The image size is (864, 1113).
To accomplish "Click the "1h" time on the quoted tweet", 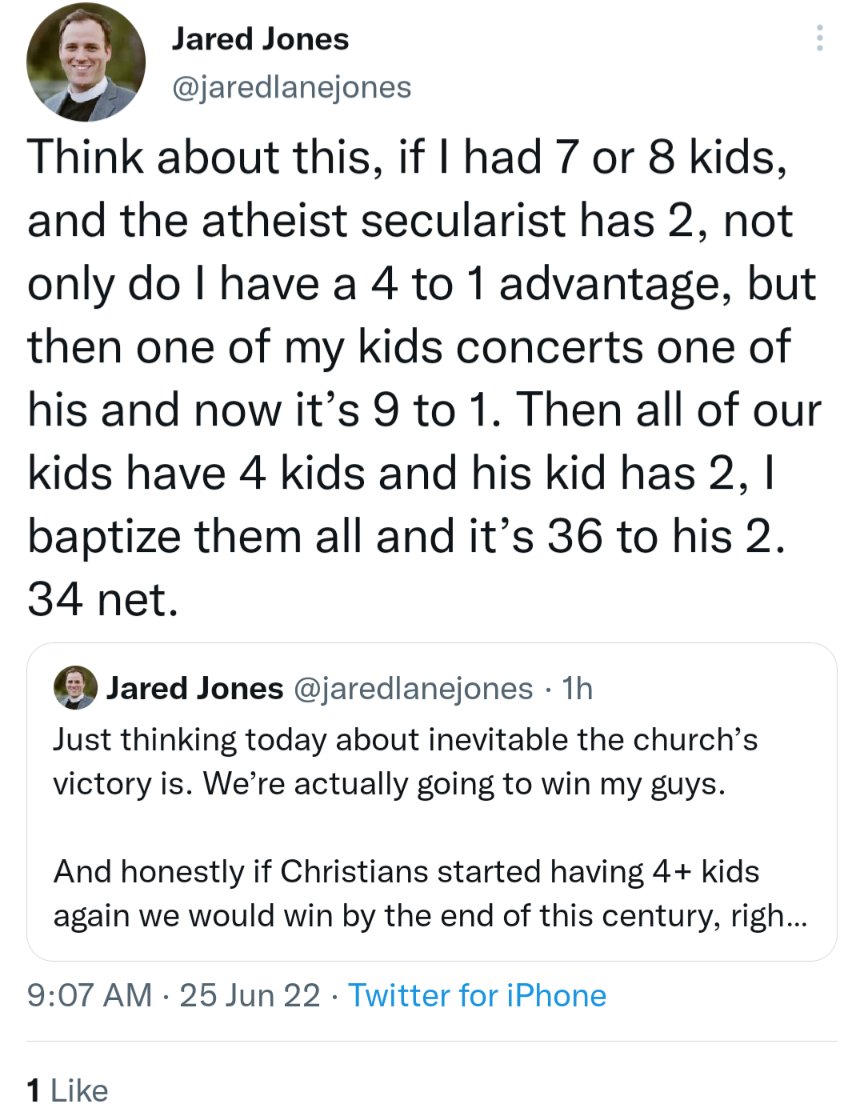I will [578, 688].
